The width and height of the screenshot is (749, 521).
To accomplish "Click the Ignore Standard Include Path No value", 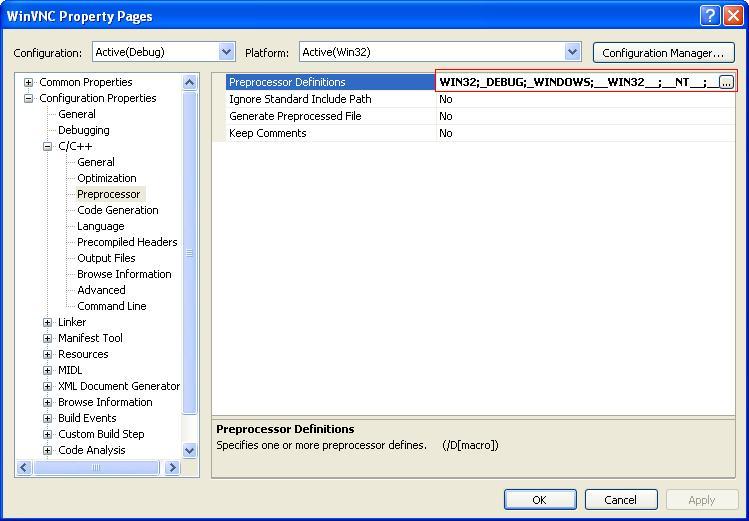I will tap(586, 99).
